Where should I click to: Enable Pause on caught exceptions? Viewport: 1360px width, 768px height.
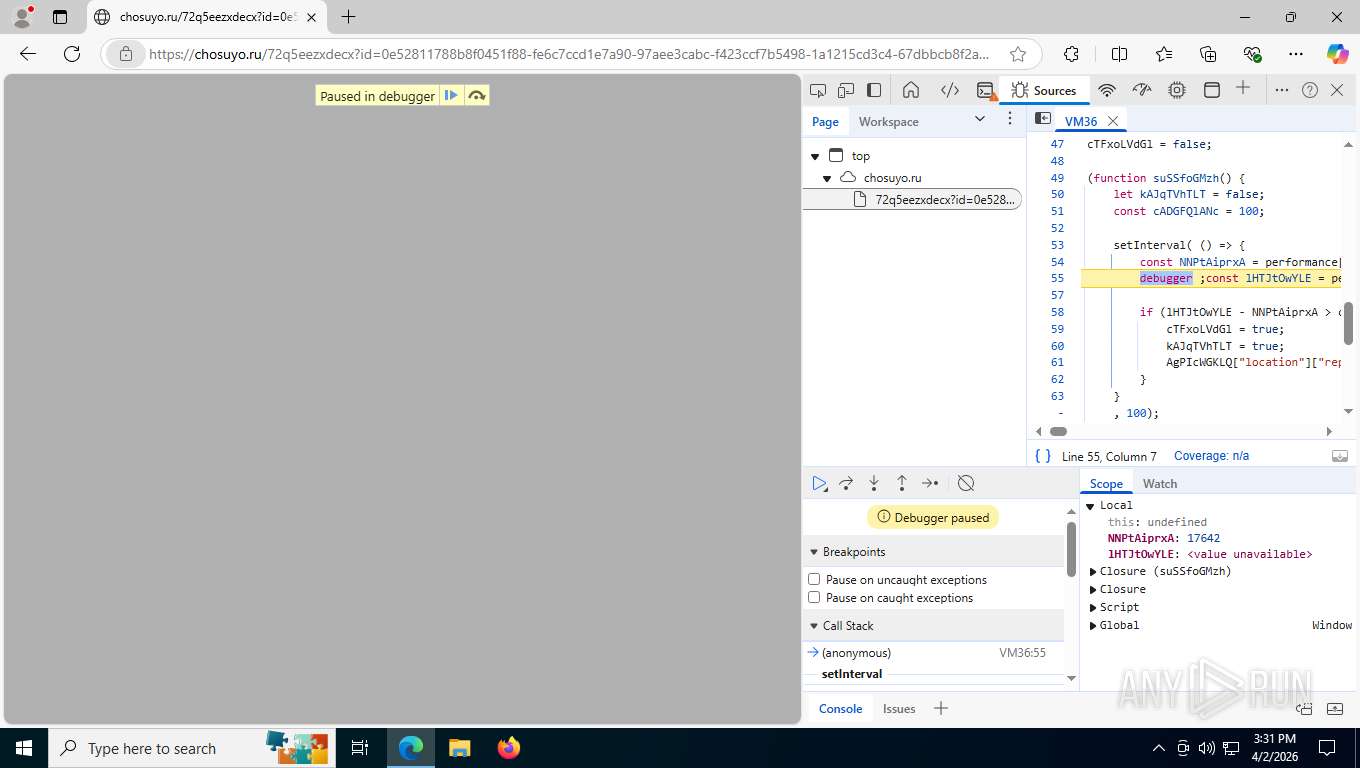(814, 597)
